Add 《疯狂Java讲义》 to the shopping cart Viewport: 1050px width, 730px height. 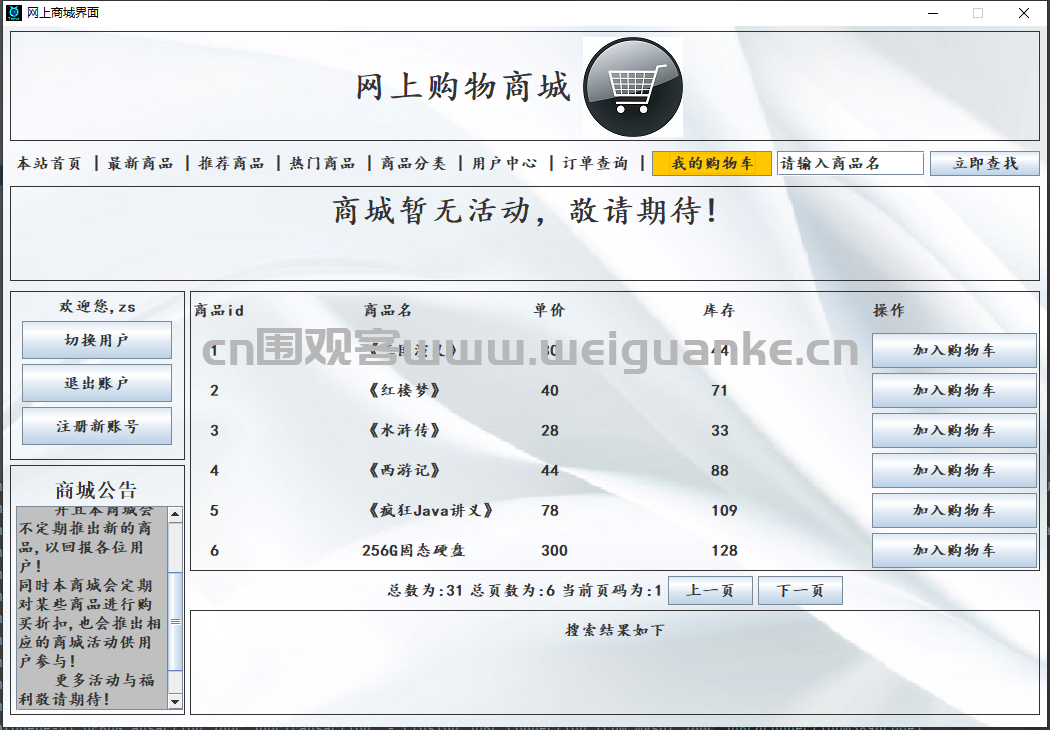tap(954, 511)
